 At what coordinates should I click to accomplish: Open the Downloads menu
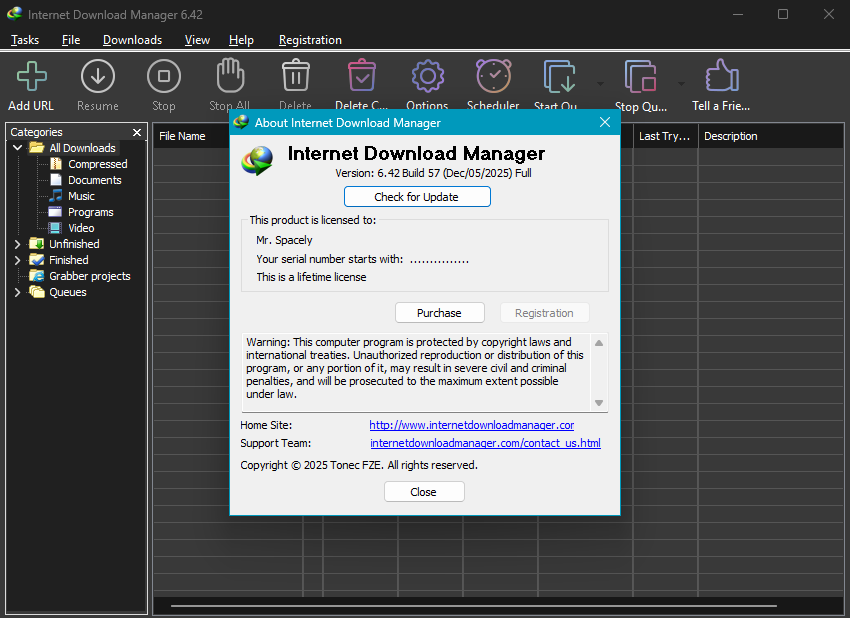click(132, 40)
